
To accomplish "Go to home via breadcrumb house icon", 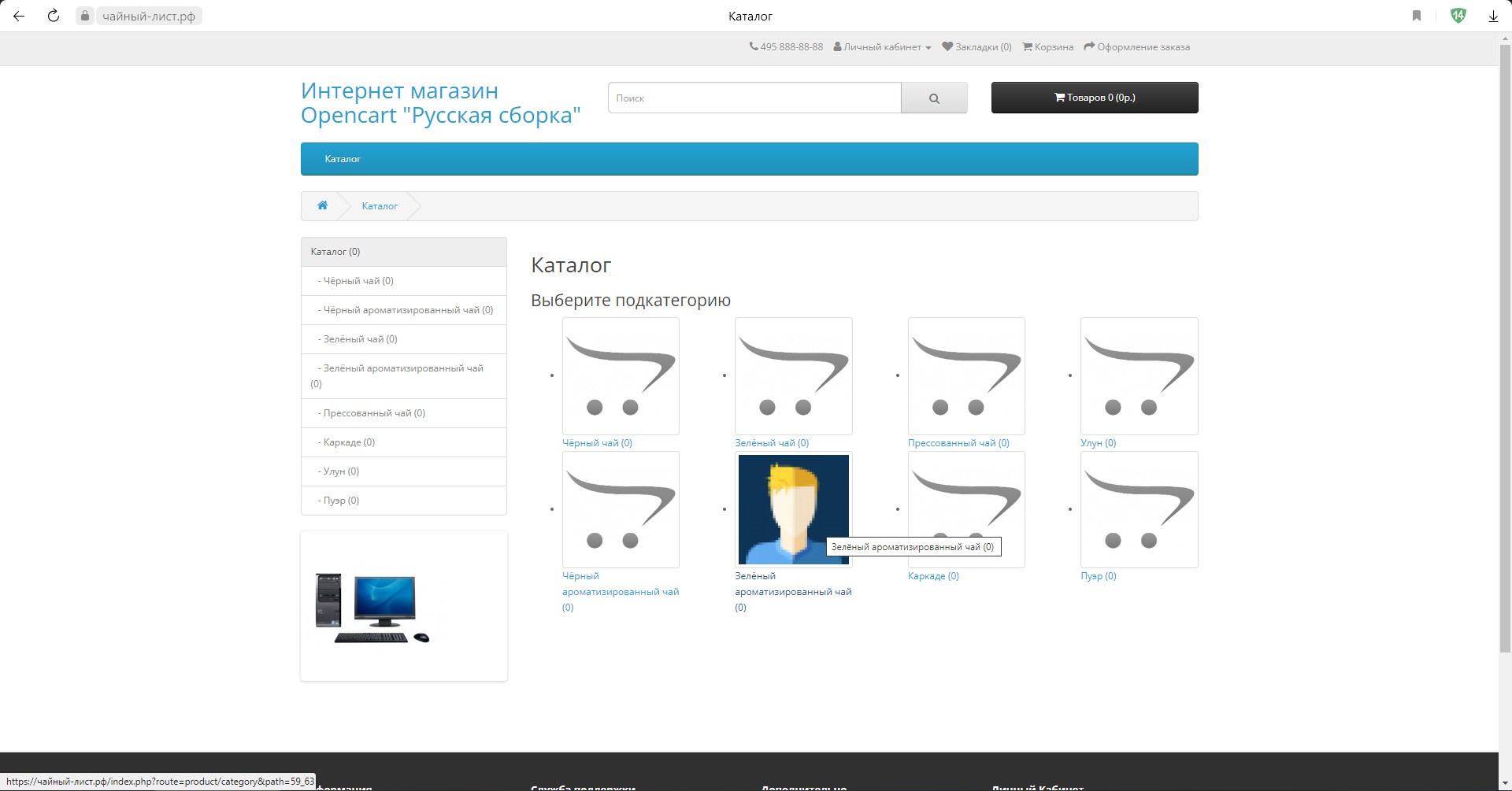I will [x=322, y=205].
